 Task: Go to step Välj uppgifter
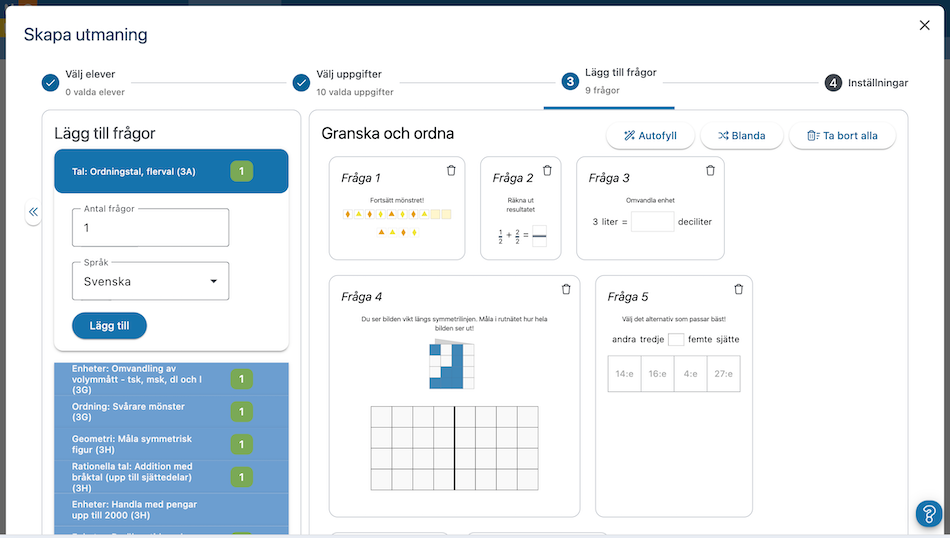click(x=343, y=82)
